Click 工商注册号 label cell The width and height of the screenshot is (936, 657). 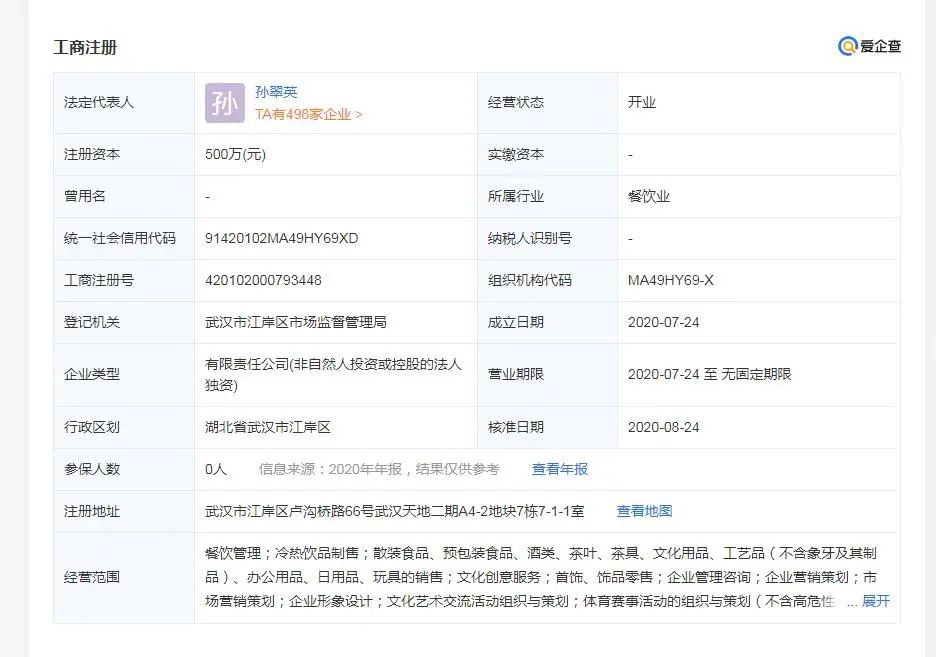[x=124, y=280]
